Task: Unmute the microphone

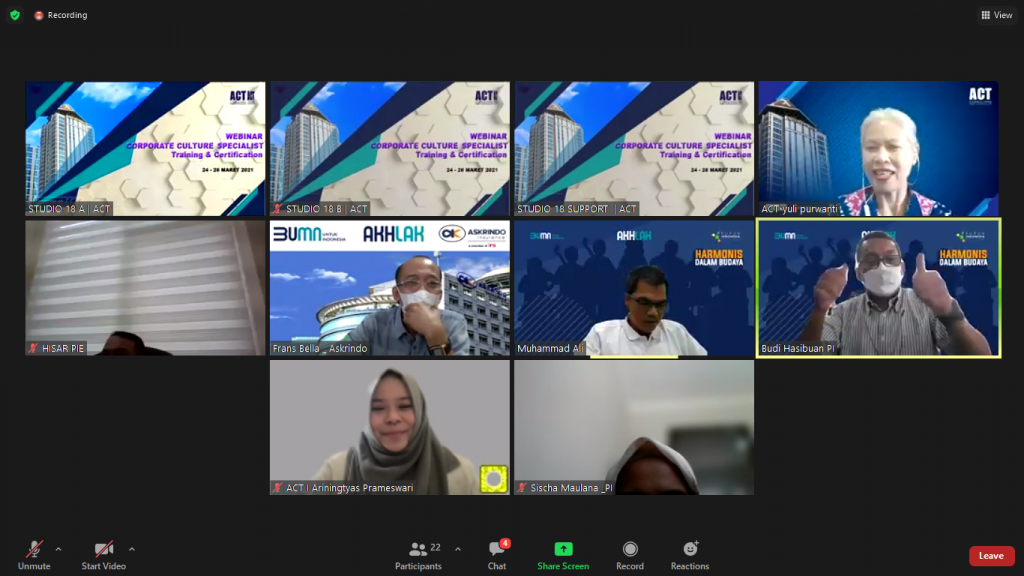Action: coord(34,555)
